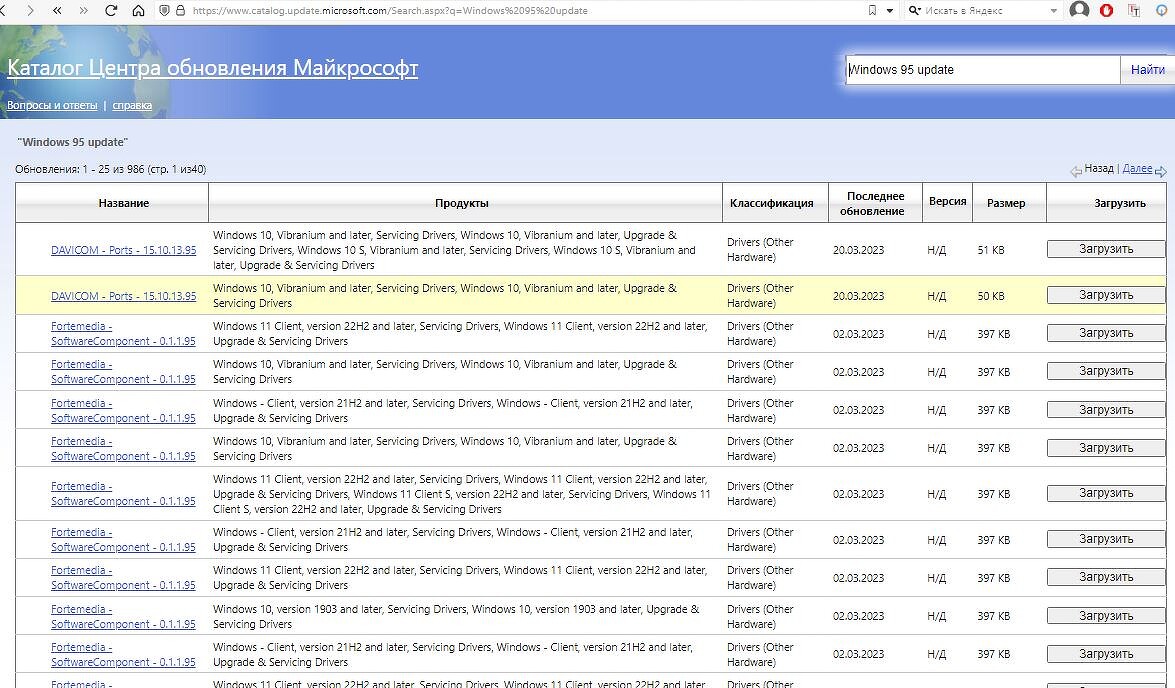Click the right arrow icon beside 'Далее'
The image size is (1175, 688).
click(1161, 172)
